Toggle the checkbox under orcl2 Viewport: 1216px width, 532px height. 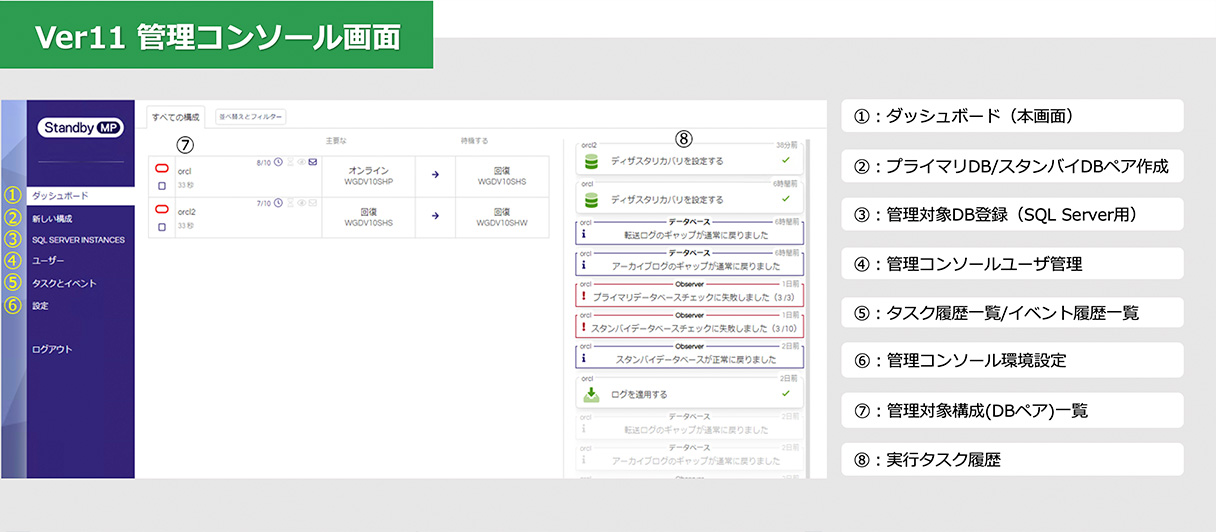pos(161,227)
